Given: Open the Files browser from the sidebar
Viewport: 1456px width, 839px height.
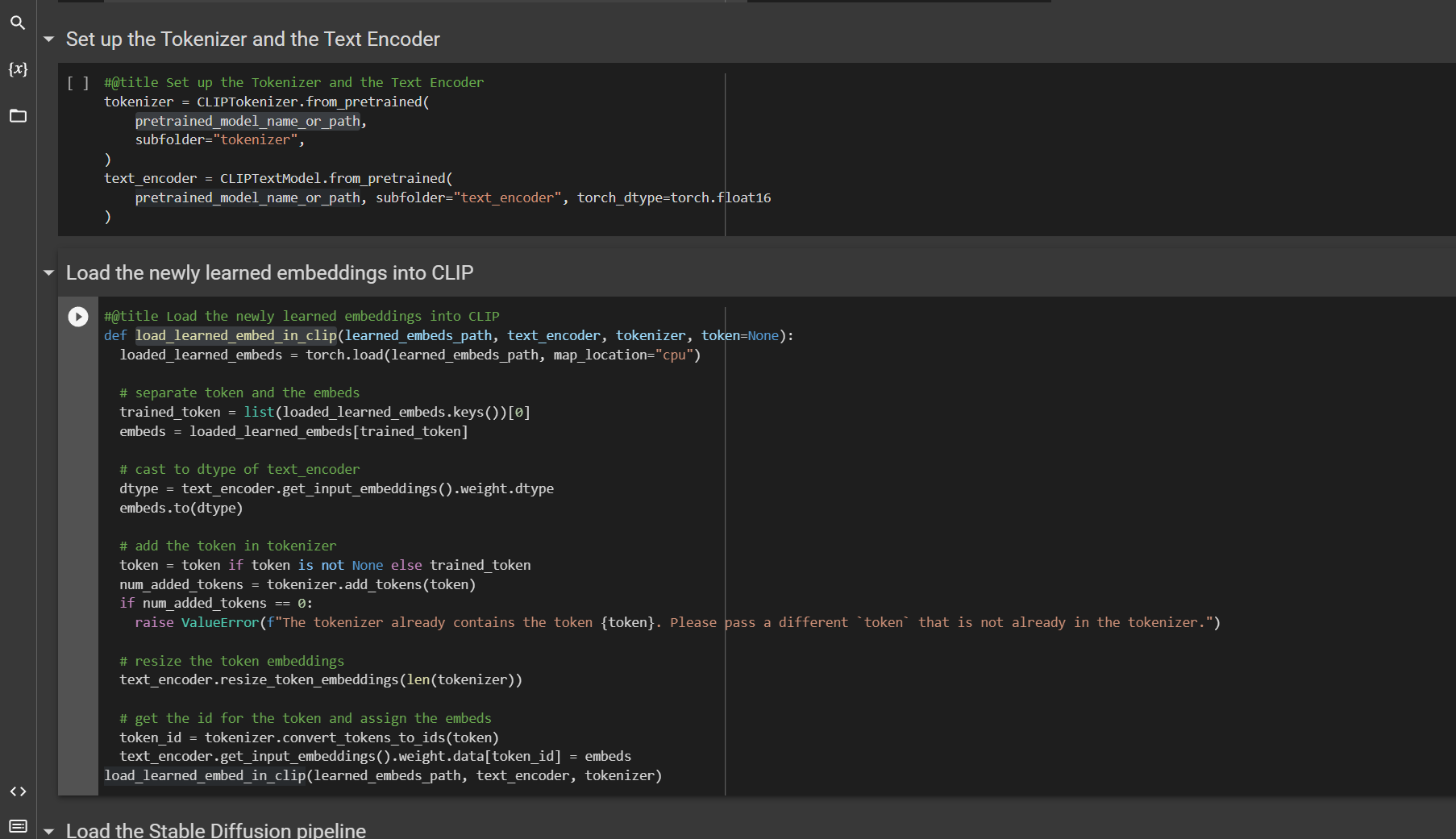Looking at the screenshot, I should pos(18,116).
